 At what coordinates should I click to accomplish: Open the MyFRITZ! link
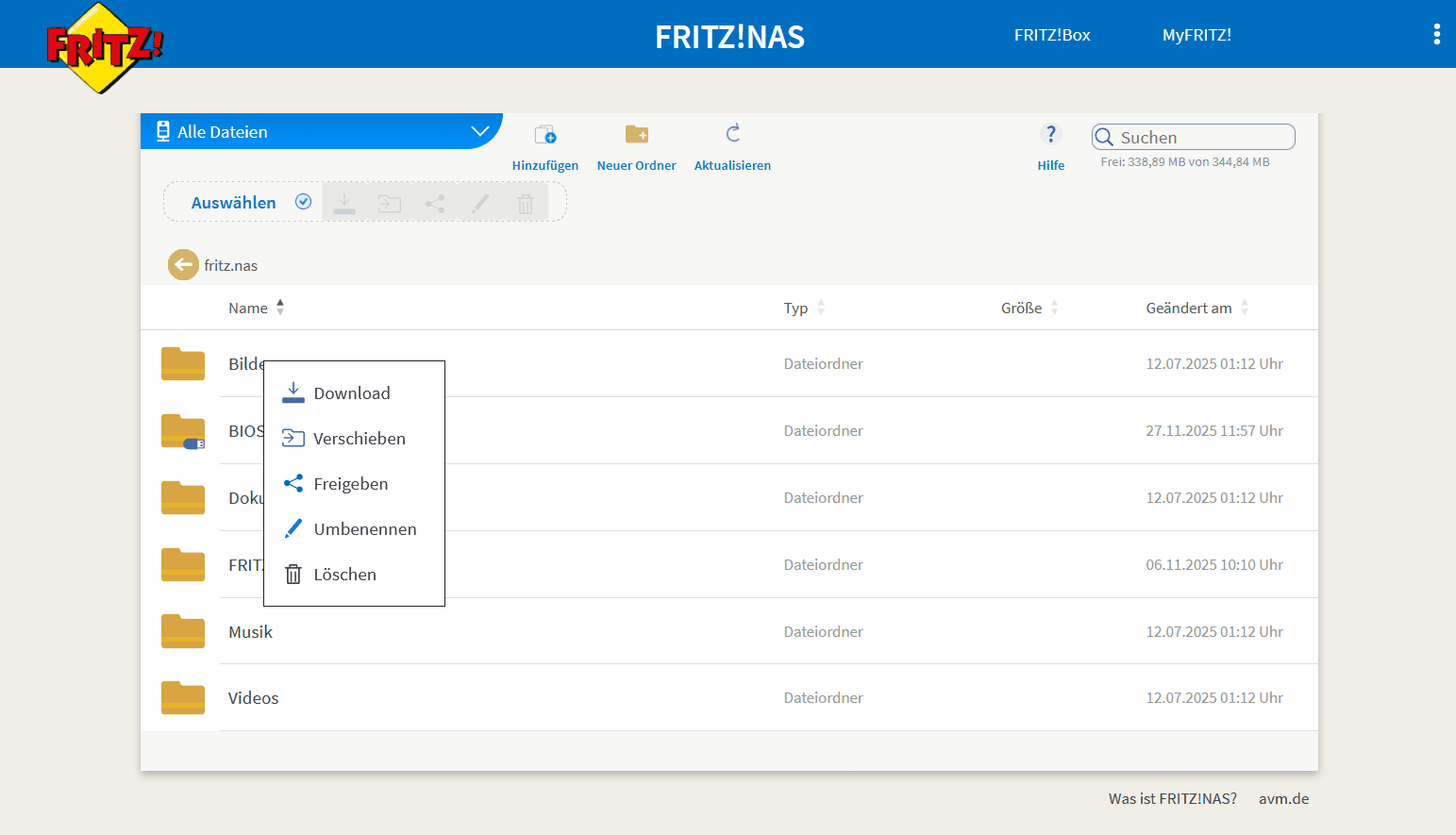pyautogui.click(x=1197, y=35)
